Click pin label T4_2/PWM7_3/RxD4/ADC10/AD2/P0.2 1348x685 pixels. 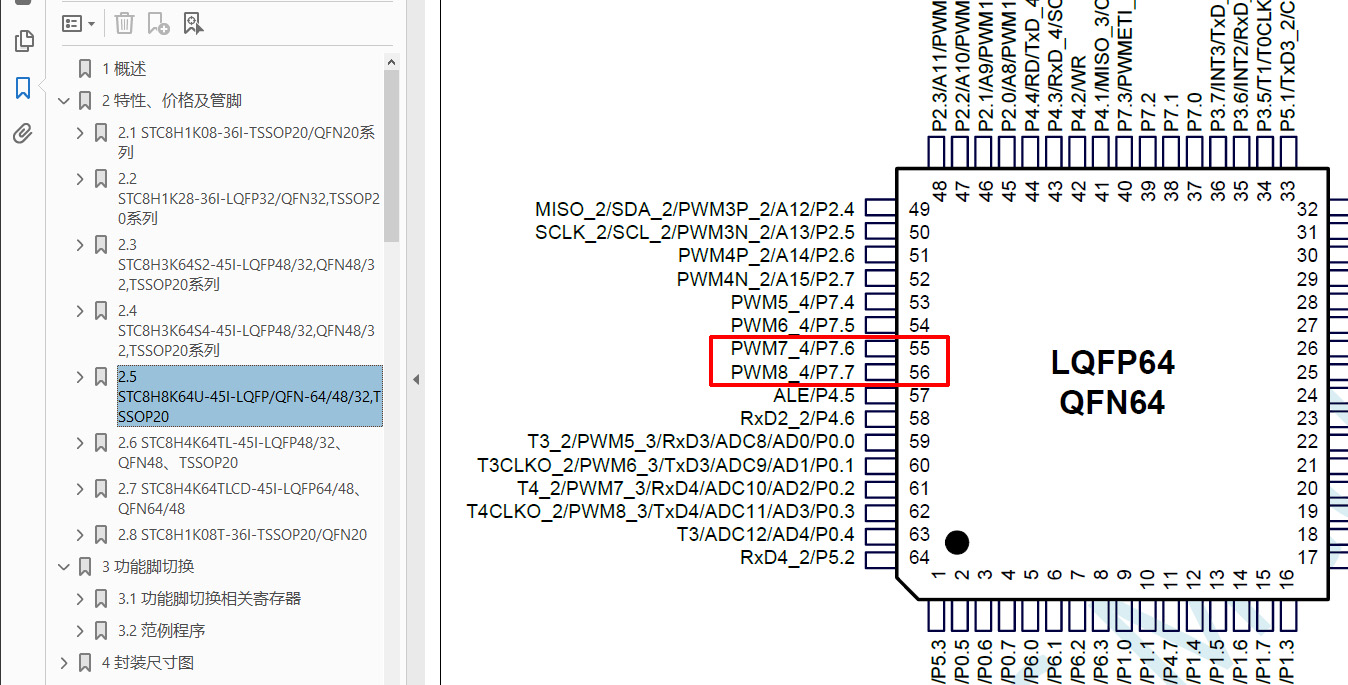click(x=686, y=488)
